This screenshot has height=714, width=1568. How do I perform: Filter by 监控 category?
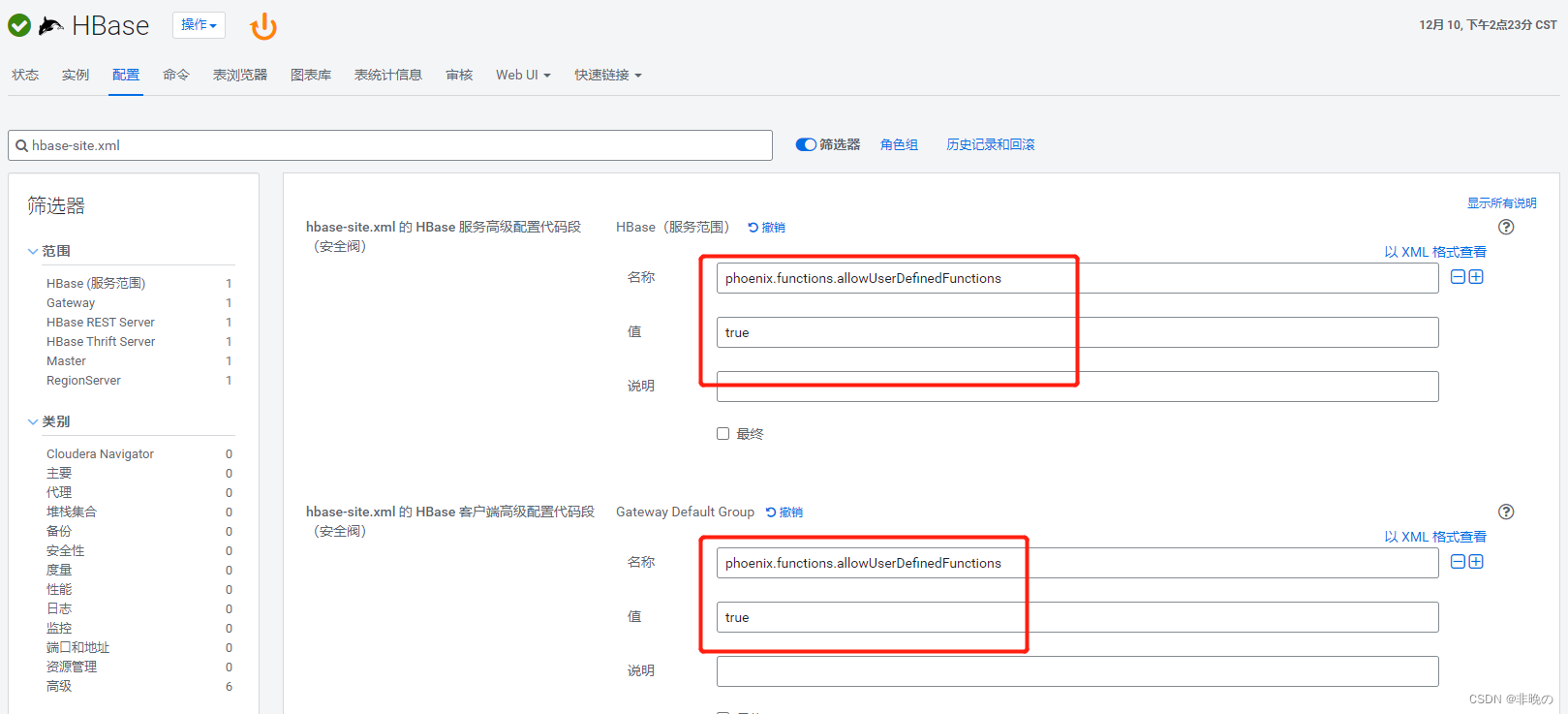(x=59, y=629)
